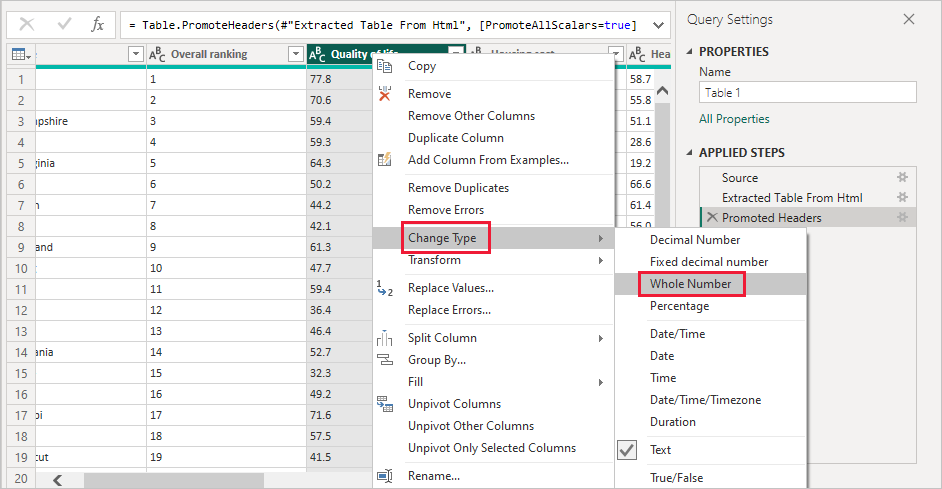The height and width of the screenshot is (489, 942).
Task: Click the fx function icon
Action: point(97,24)
